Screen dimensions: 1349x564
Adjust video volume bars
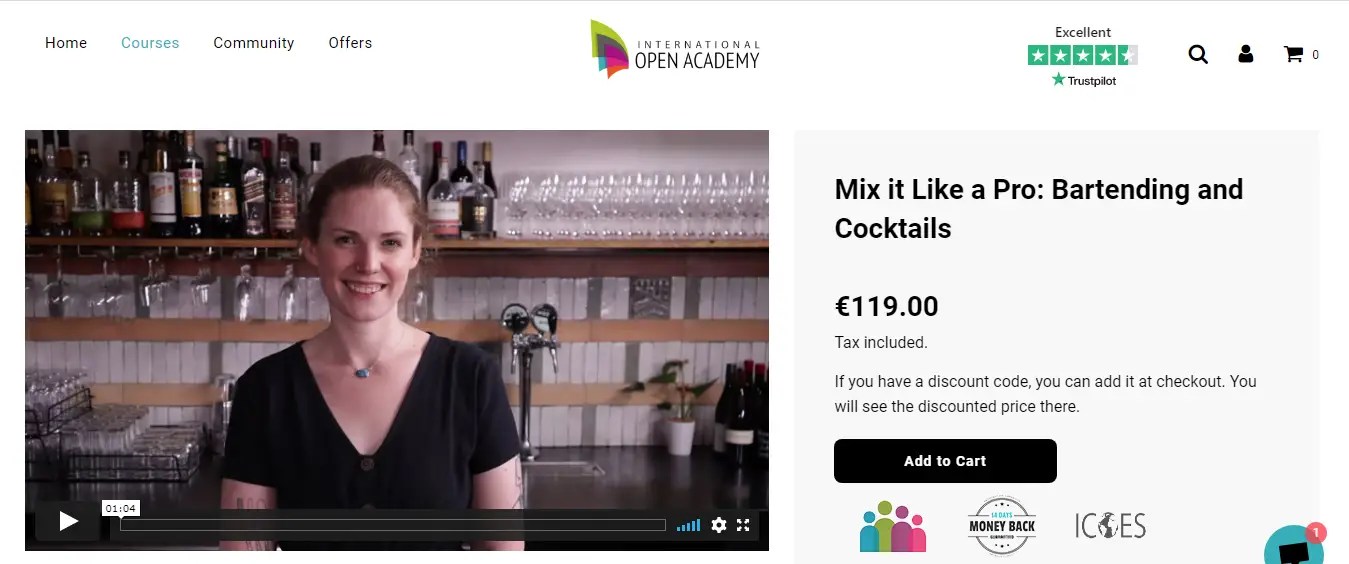pos(688,525)
